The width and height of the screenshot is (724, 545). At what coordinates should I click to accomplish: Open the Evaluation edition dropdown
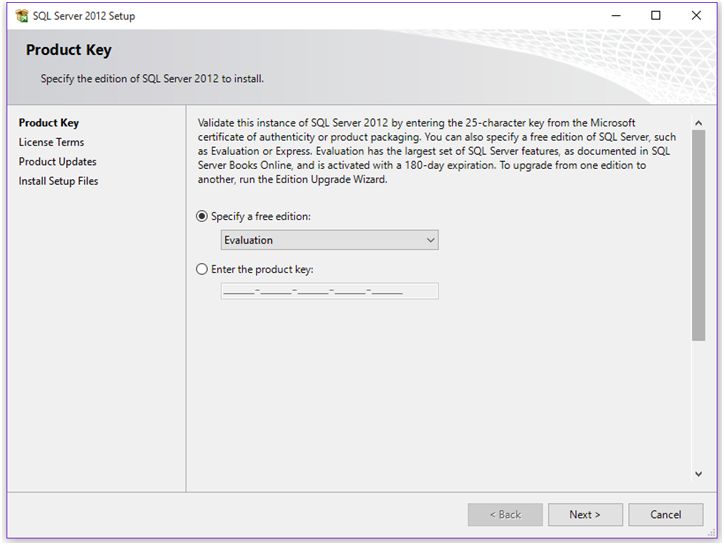coord(330,240)
